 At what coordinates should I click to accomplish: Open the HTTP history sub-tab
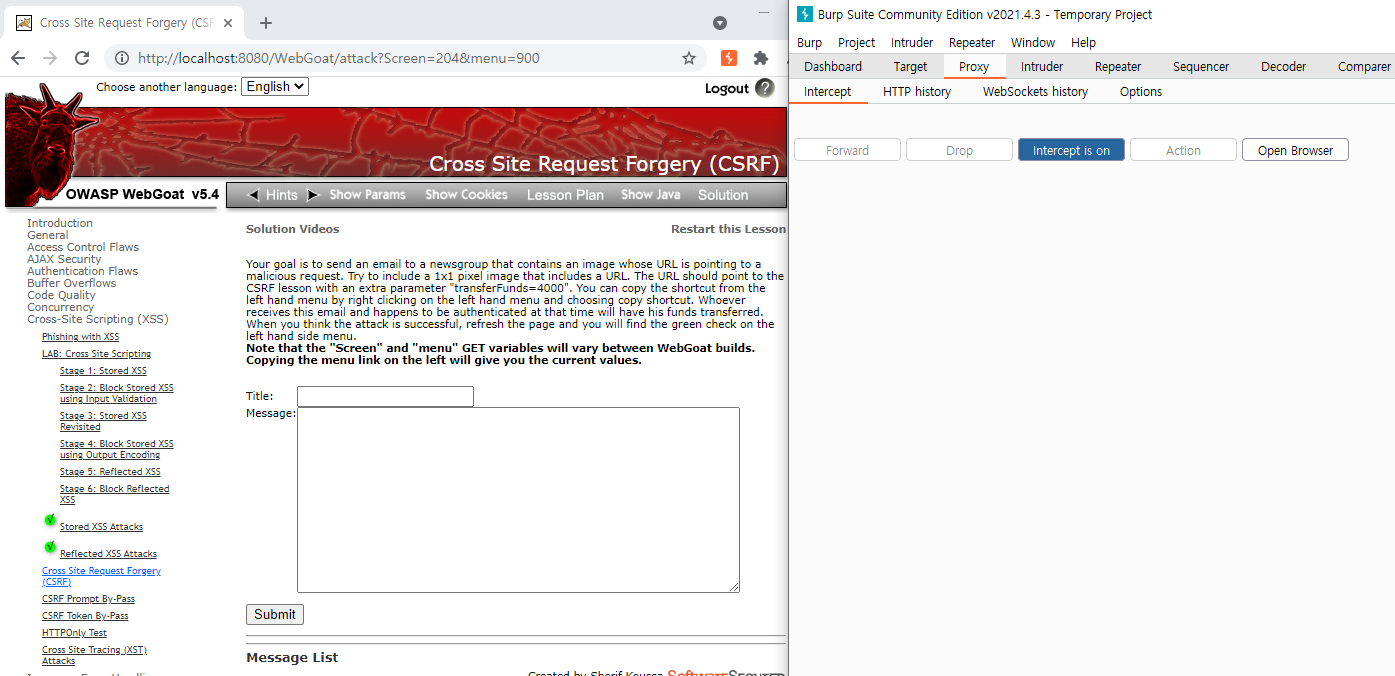click(x=917, y=91)
